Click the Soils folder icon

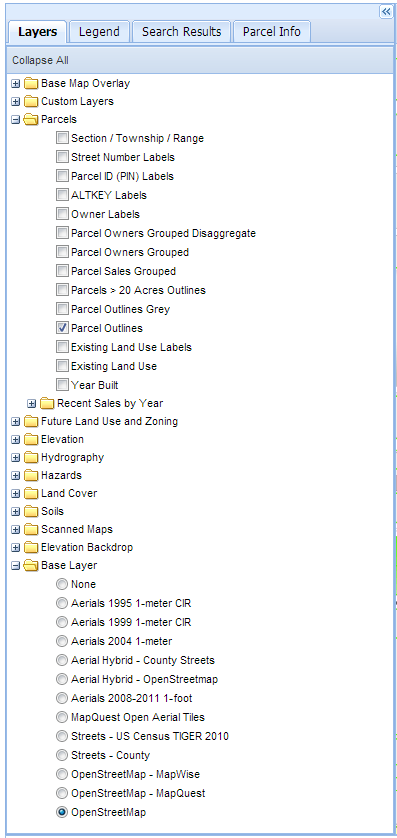(x=32, y=511)
